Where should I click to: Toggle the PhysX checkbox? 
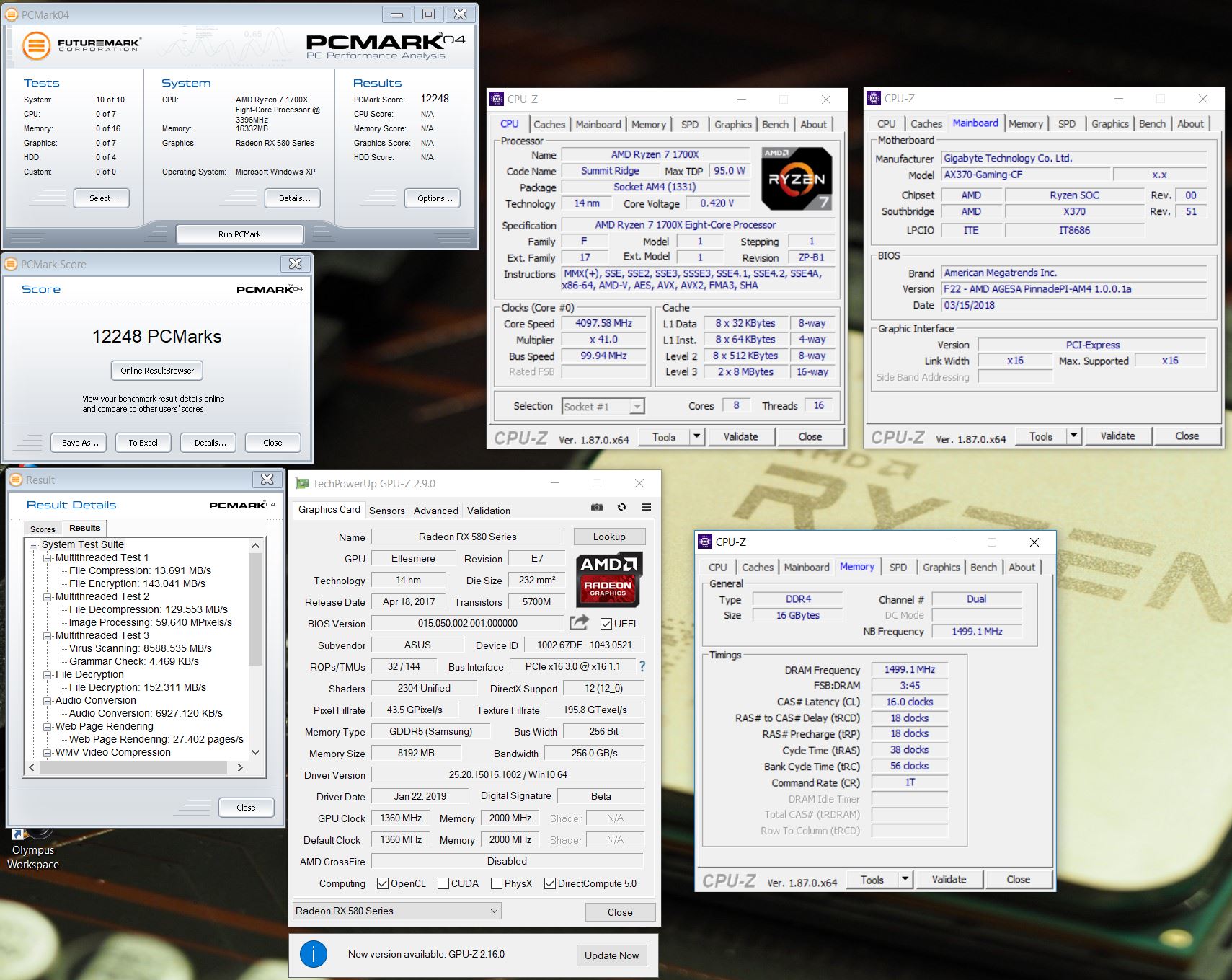pyautogui.click(x=497, y=883)
